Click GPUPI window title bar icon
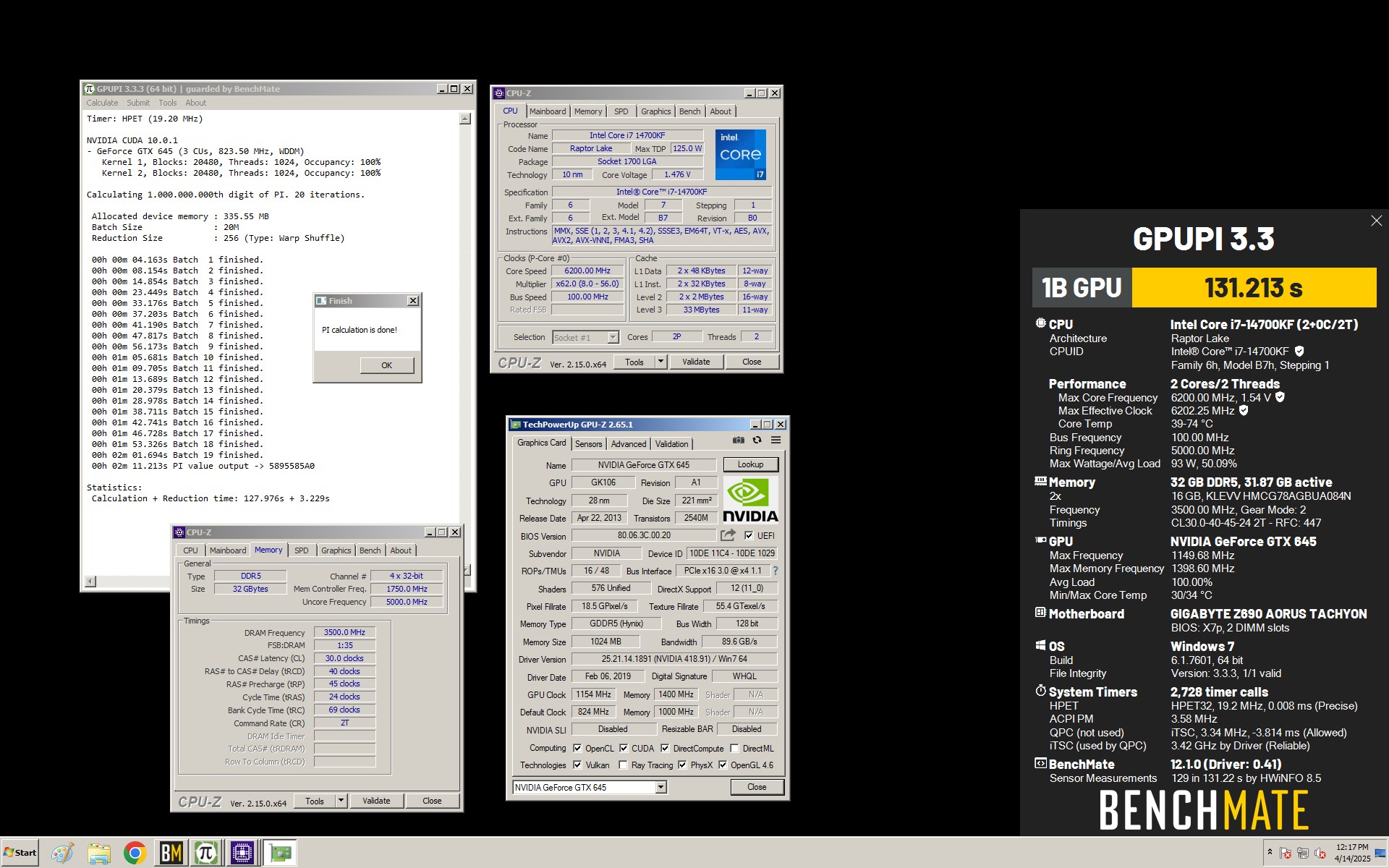 pos(90,89)
